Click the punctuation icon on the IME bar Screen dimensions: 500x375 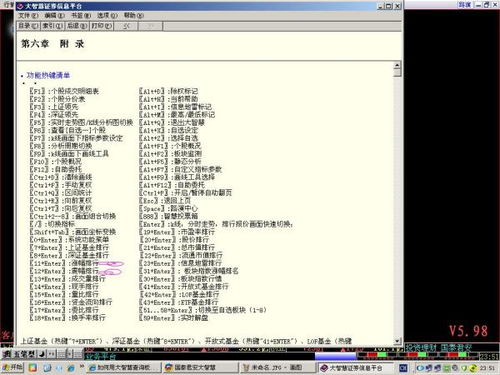pos(52,354)
